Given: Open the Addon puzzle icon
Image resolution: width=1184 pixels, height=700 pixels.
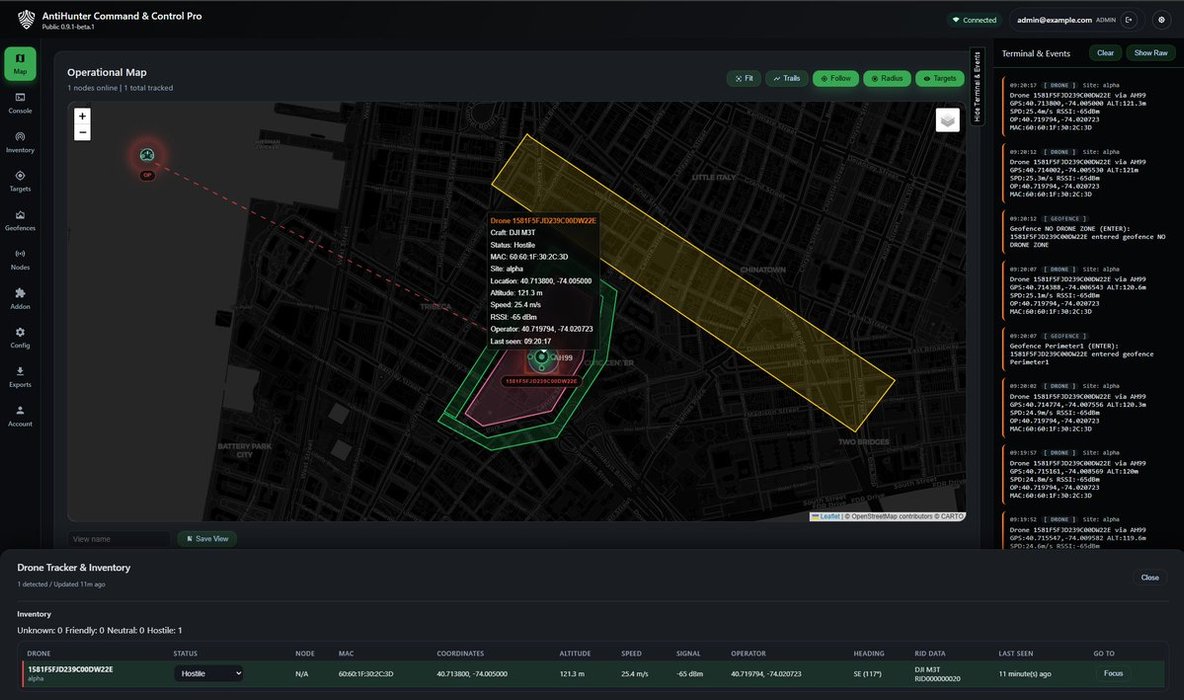Looking at the screenshot, I should pyautogui.click(x=20, y=297).
